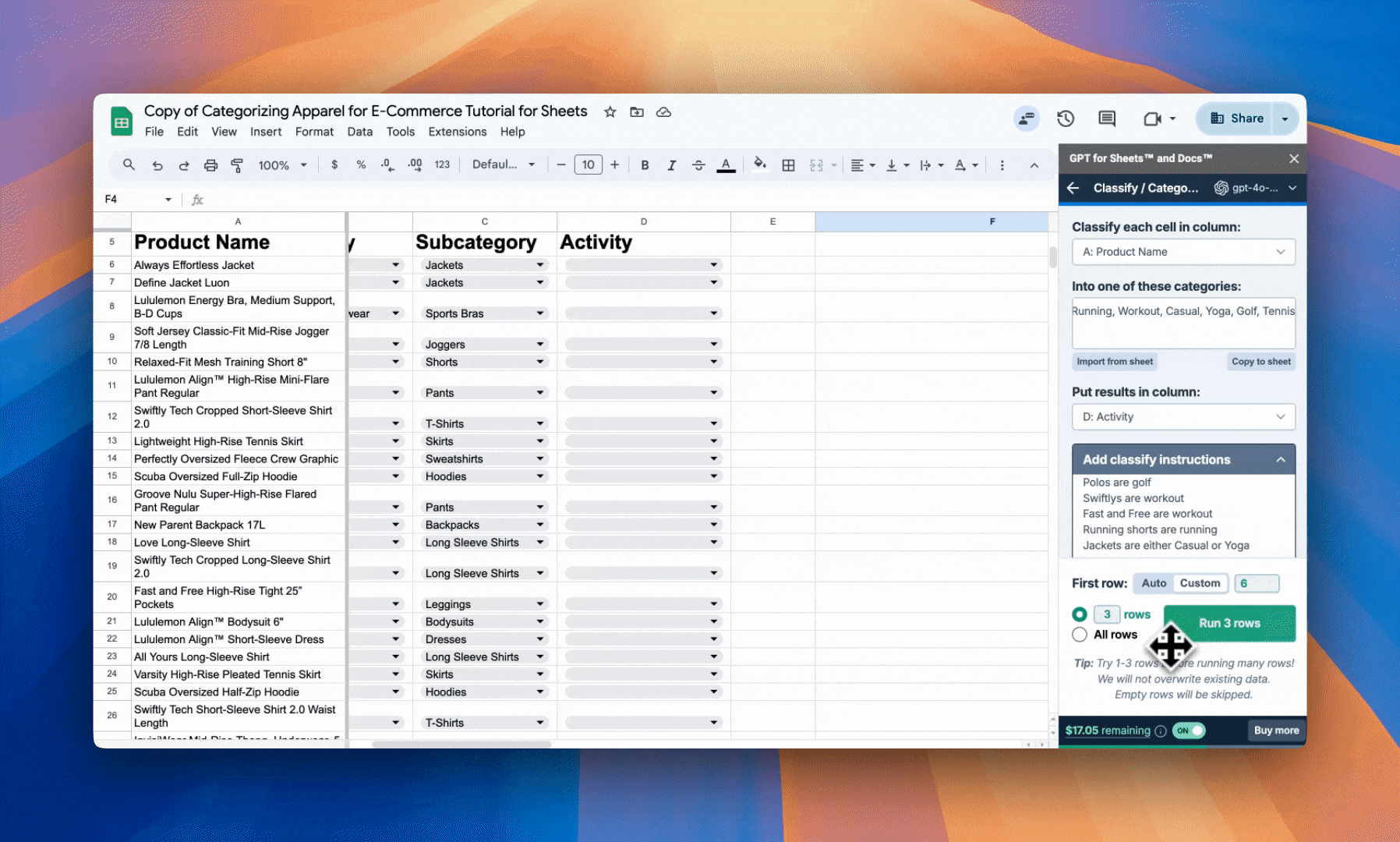The width and height of the screenshot is (1400, 842).
Task: Open the Edit menu
Action: [187, 132]
